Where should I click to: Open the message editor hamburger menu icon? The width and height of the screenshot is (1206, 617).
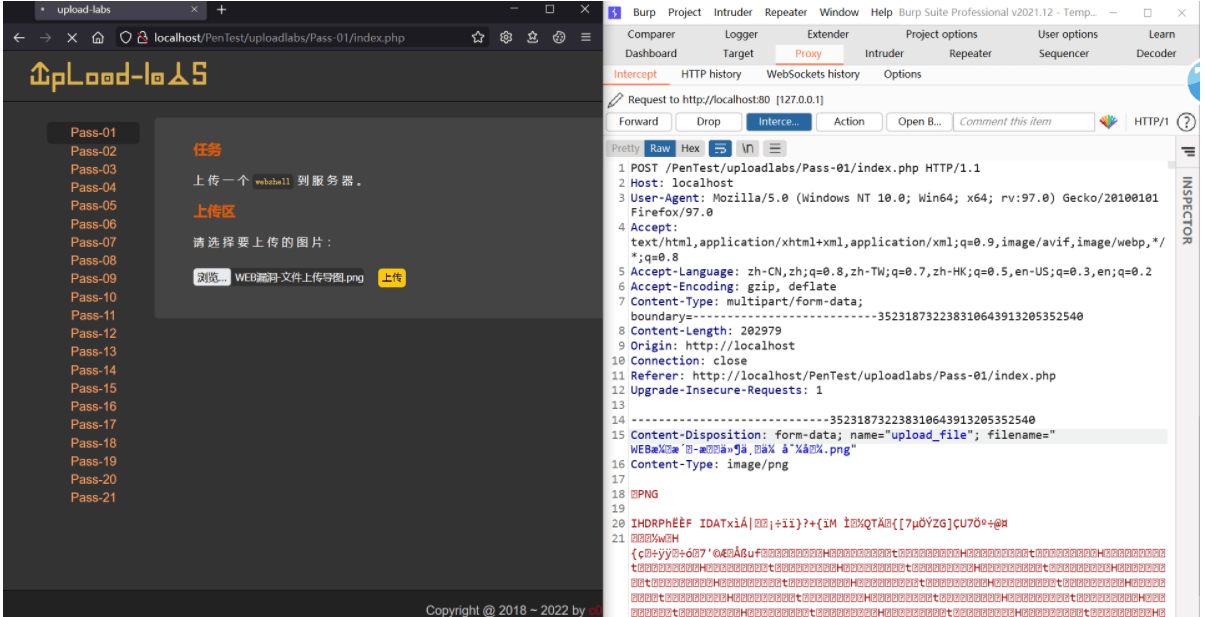click(x=775, y=148)
